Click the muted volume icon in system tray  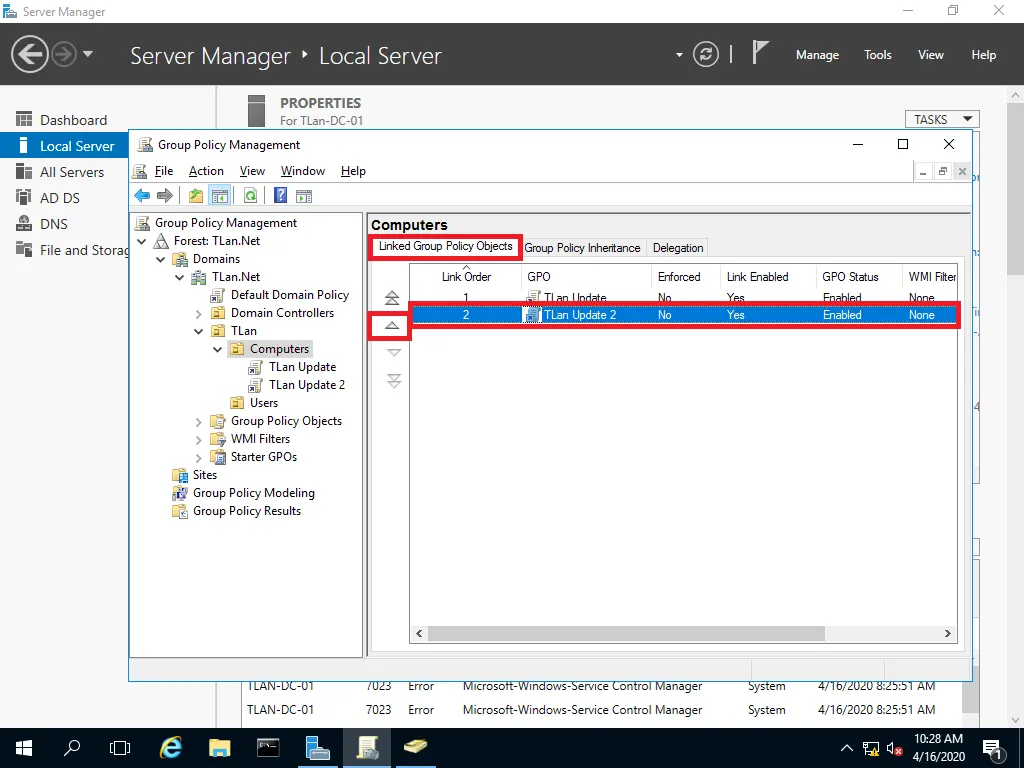pos(894,749)
